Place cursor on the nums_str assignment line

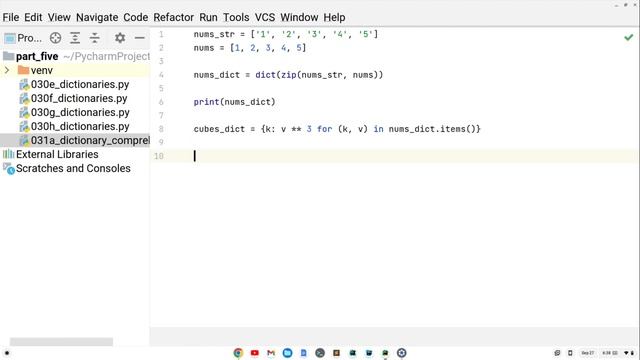click(286, 34)
